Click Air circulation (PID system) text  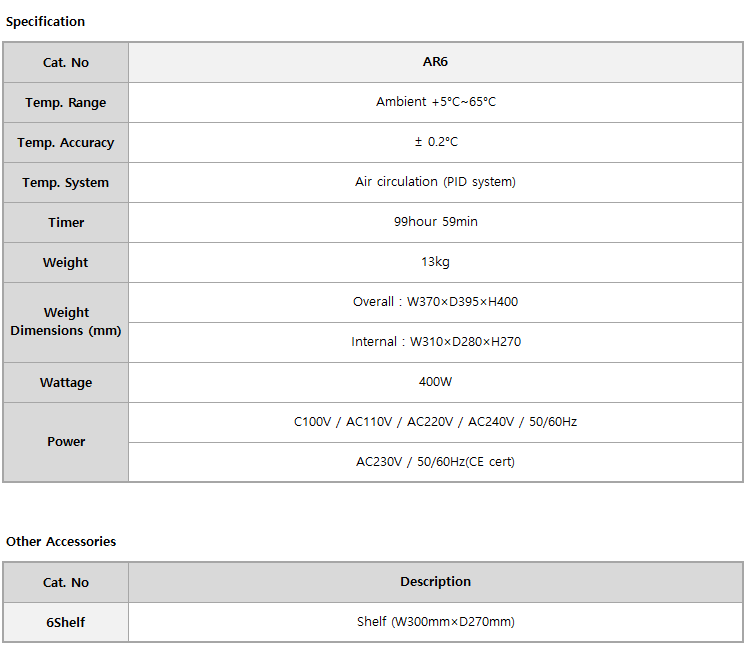pyautogui.click(x=435, y=182)
